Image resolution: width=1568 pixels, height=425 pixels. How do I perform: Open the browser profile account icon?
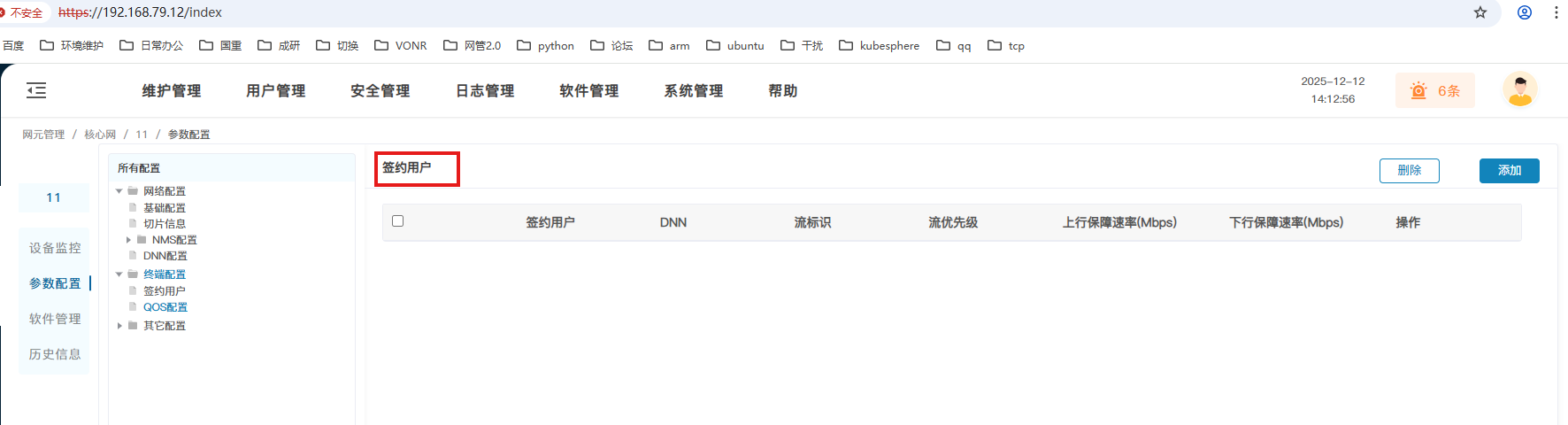[x=1524, y=12]
